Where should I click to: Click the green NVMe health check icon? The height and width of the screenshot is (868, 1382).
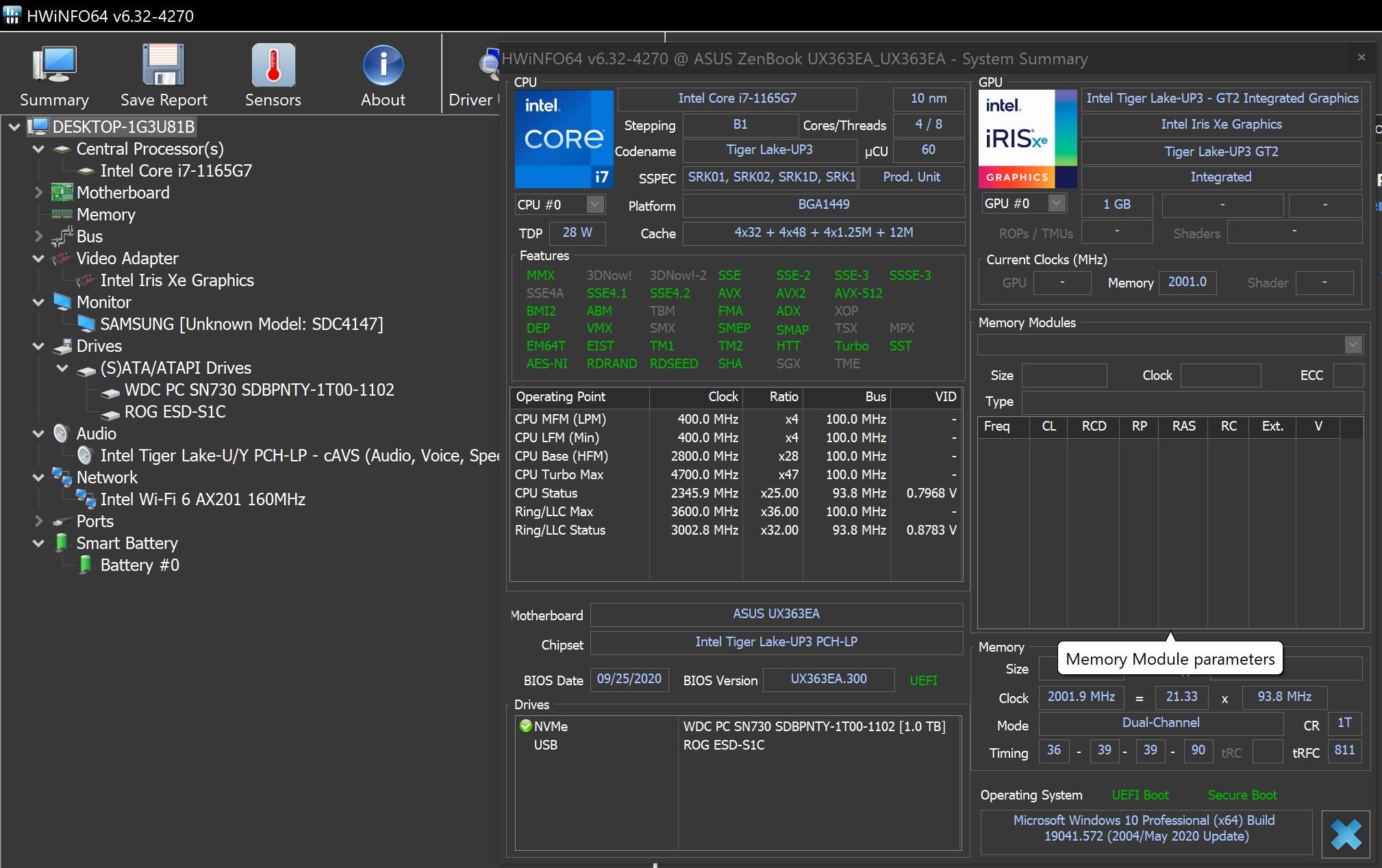tap(525, 726)
